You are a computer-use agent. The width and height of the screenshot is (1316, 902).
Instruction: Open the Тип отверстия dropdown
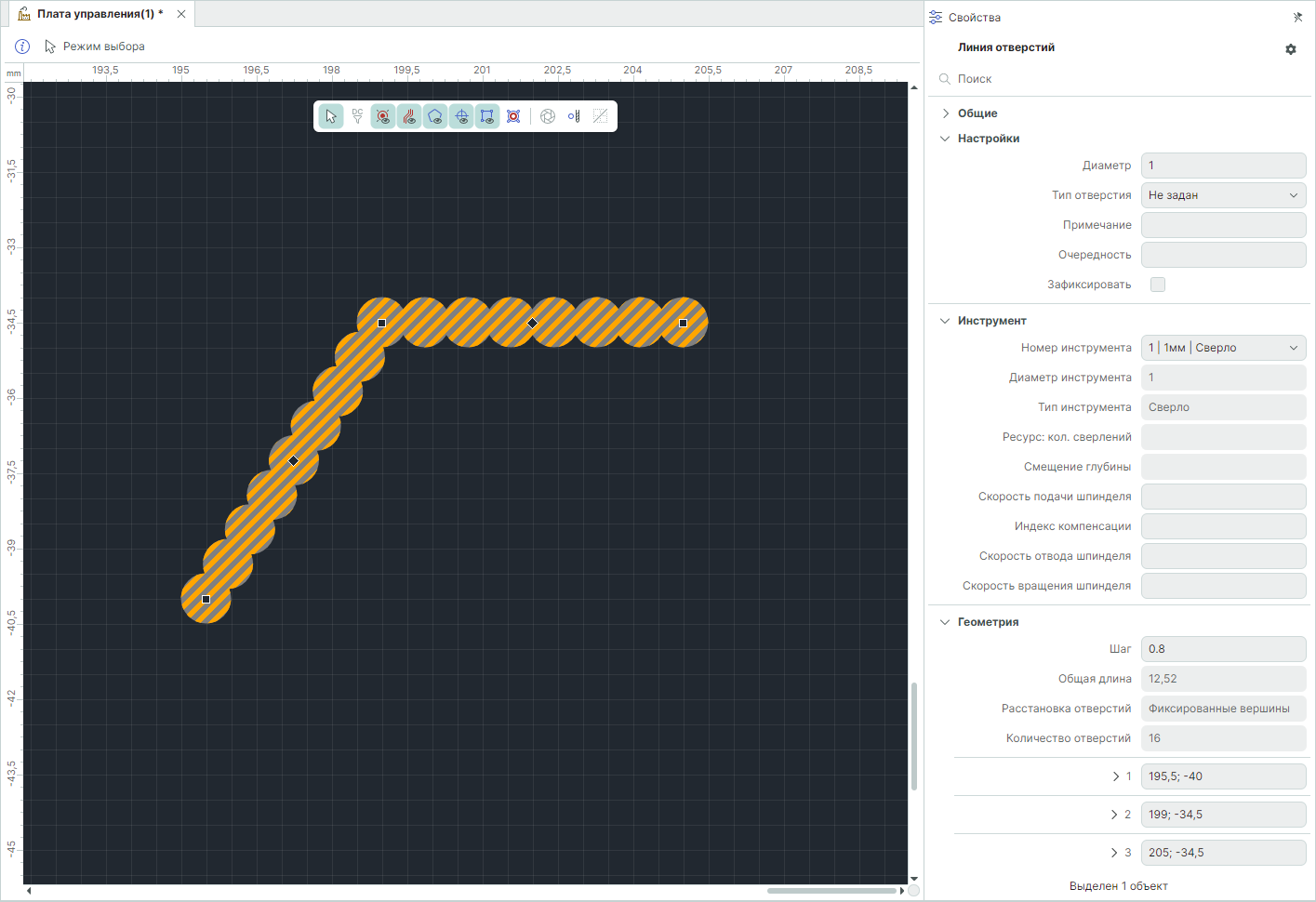(1223, 195)
